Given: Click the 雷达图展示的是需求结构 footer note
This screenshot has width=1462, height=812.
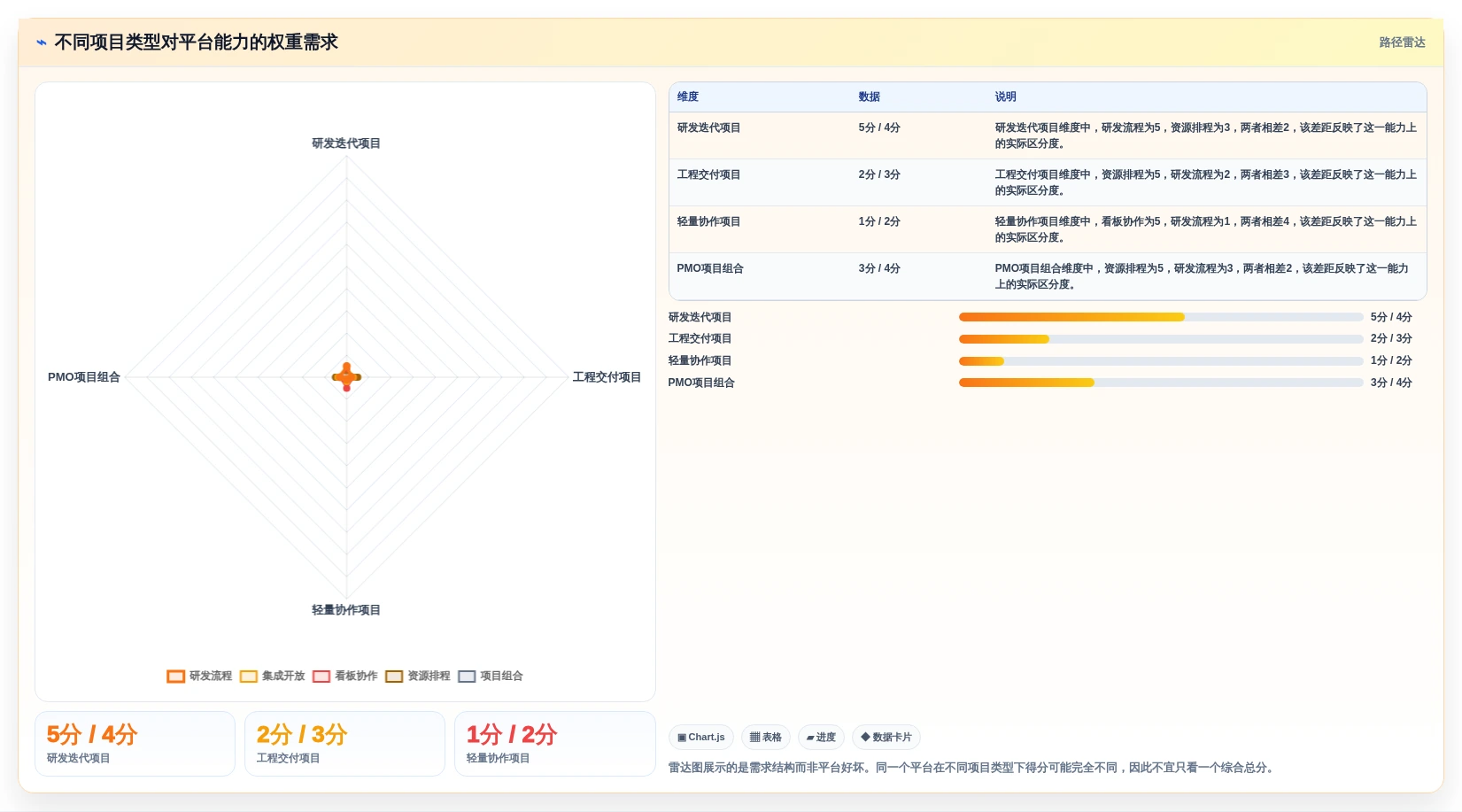Looking at the screenshot, I should pyautogui.click(x=973, y=768).
